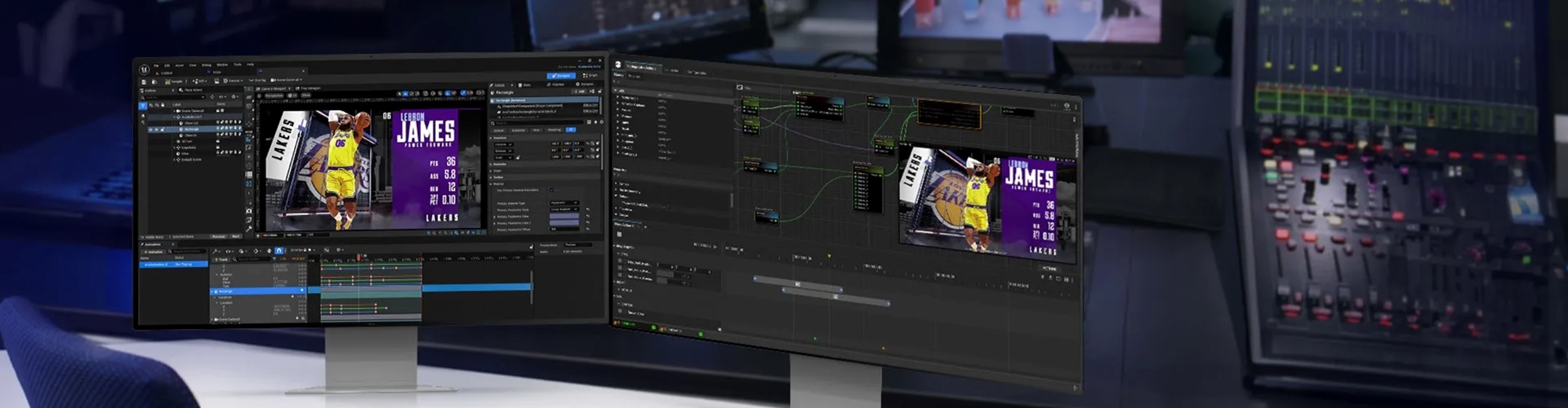Click the add Animation button
Viewport: 1568px width, 408px height.
pos(154,251)
